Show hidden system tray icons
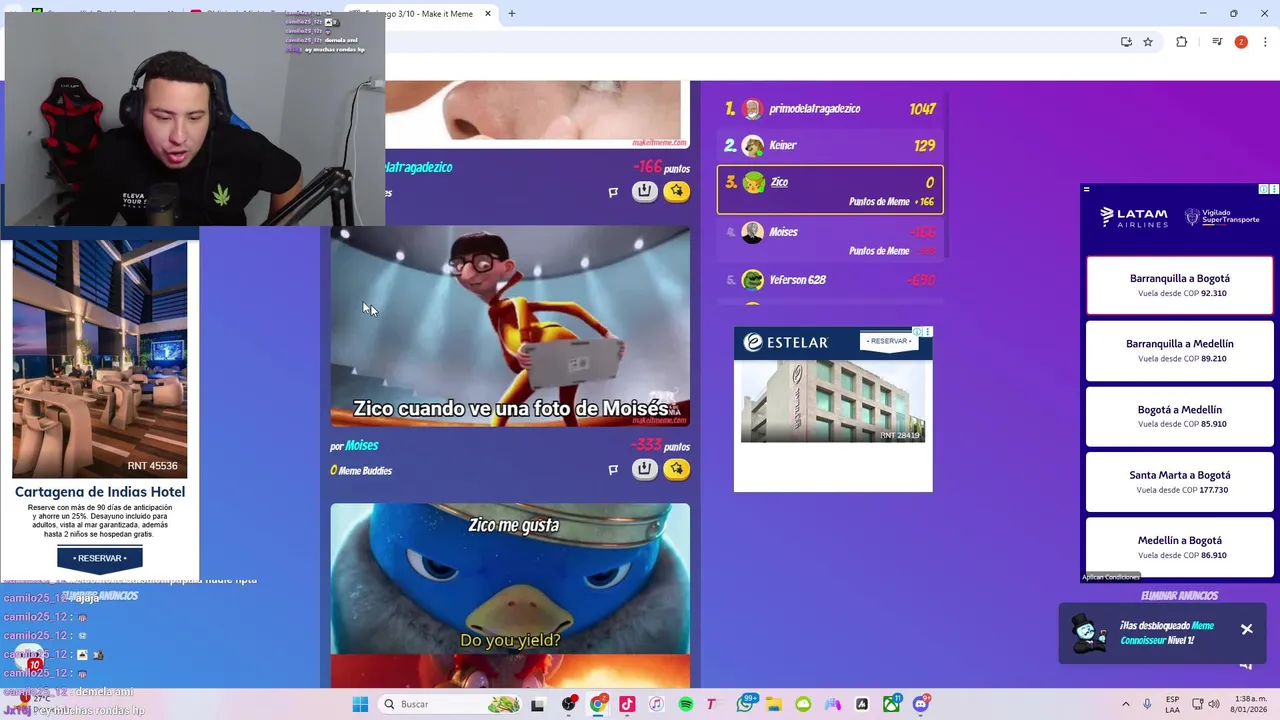 (x=1126, y=704)
